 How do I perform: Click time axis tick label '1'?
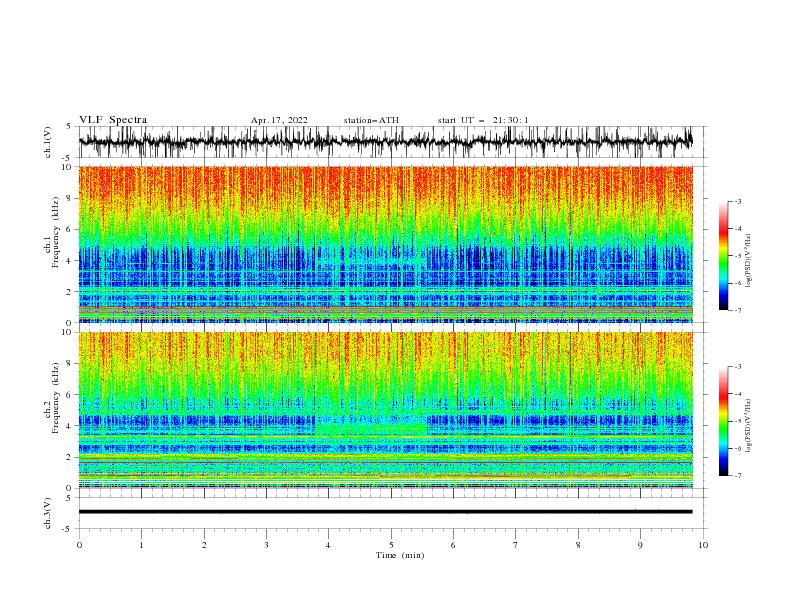(x=141, y=545)
